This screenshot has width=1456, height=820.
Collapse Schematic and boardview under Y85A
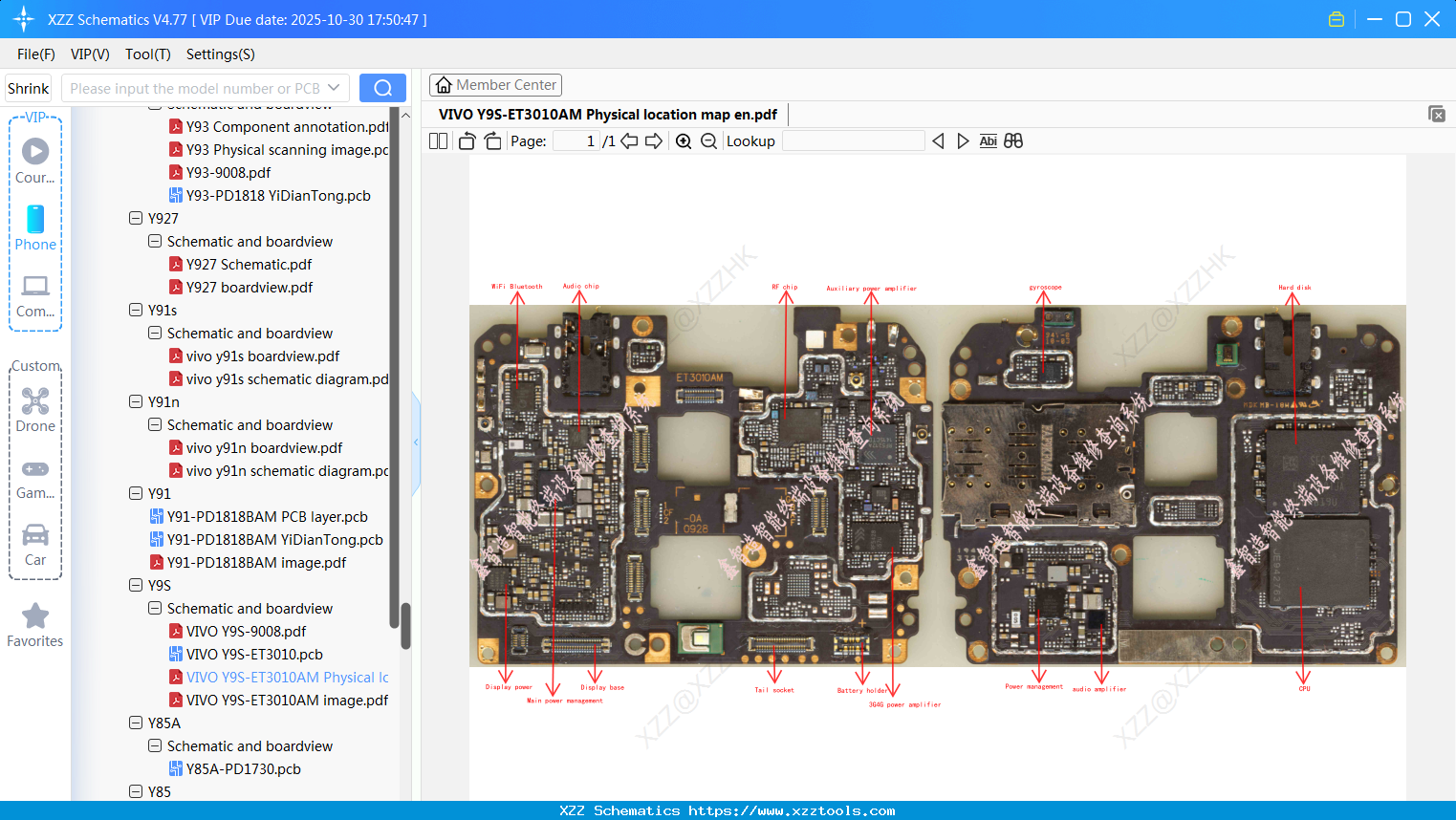pos(155,745)
